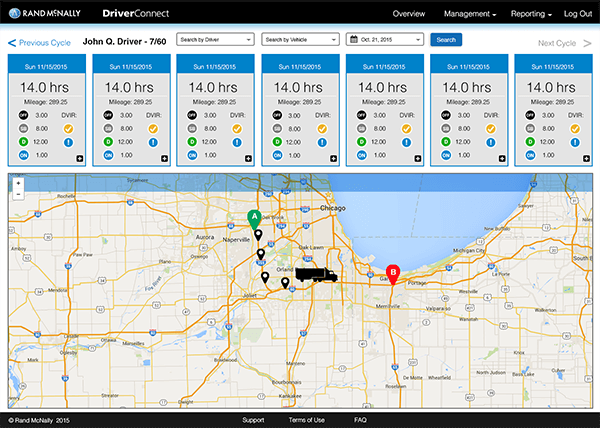The width and height of the screenshot is (600, 428).
Task: Click the Oak Lawn label on map
Action: click(311, 247)
